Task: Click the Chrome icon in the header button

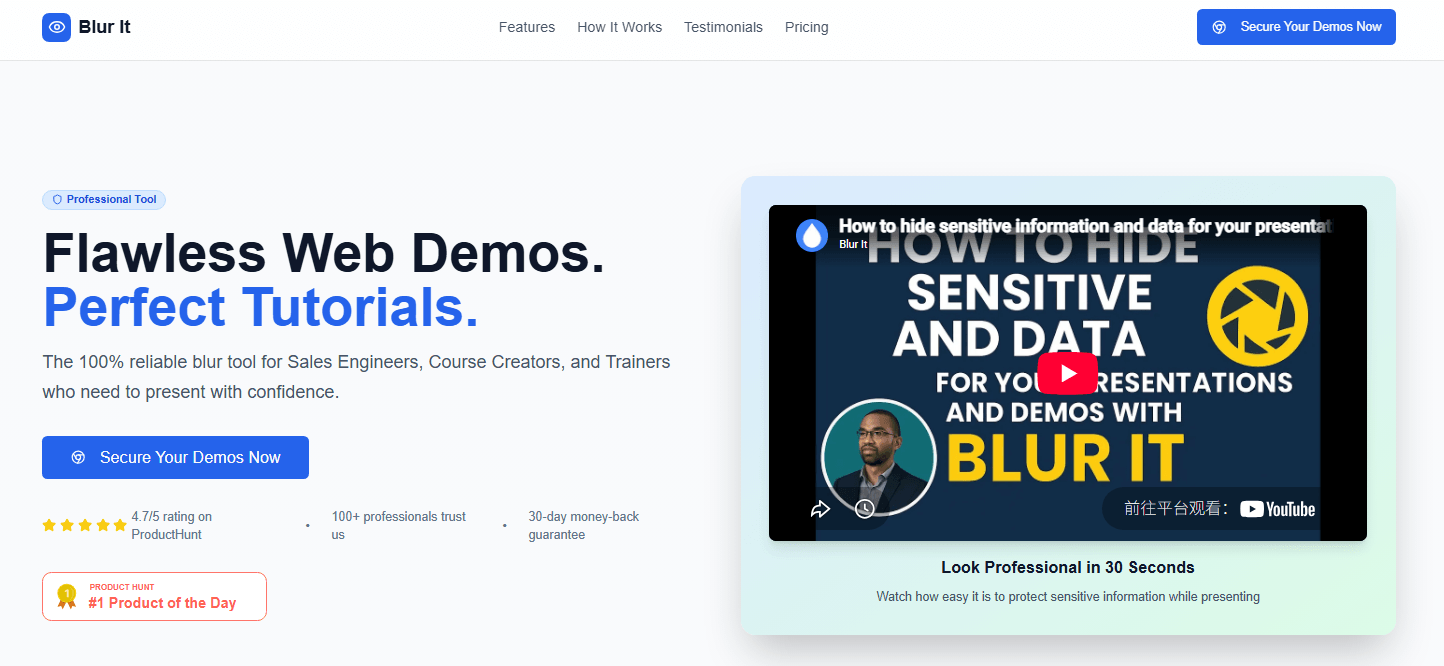Action: 1219,27
